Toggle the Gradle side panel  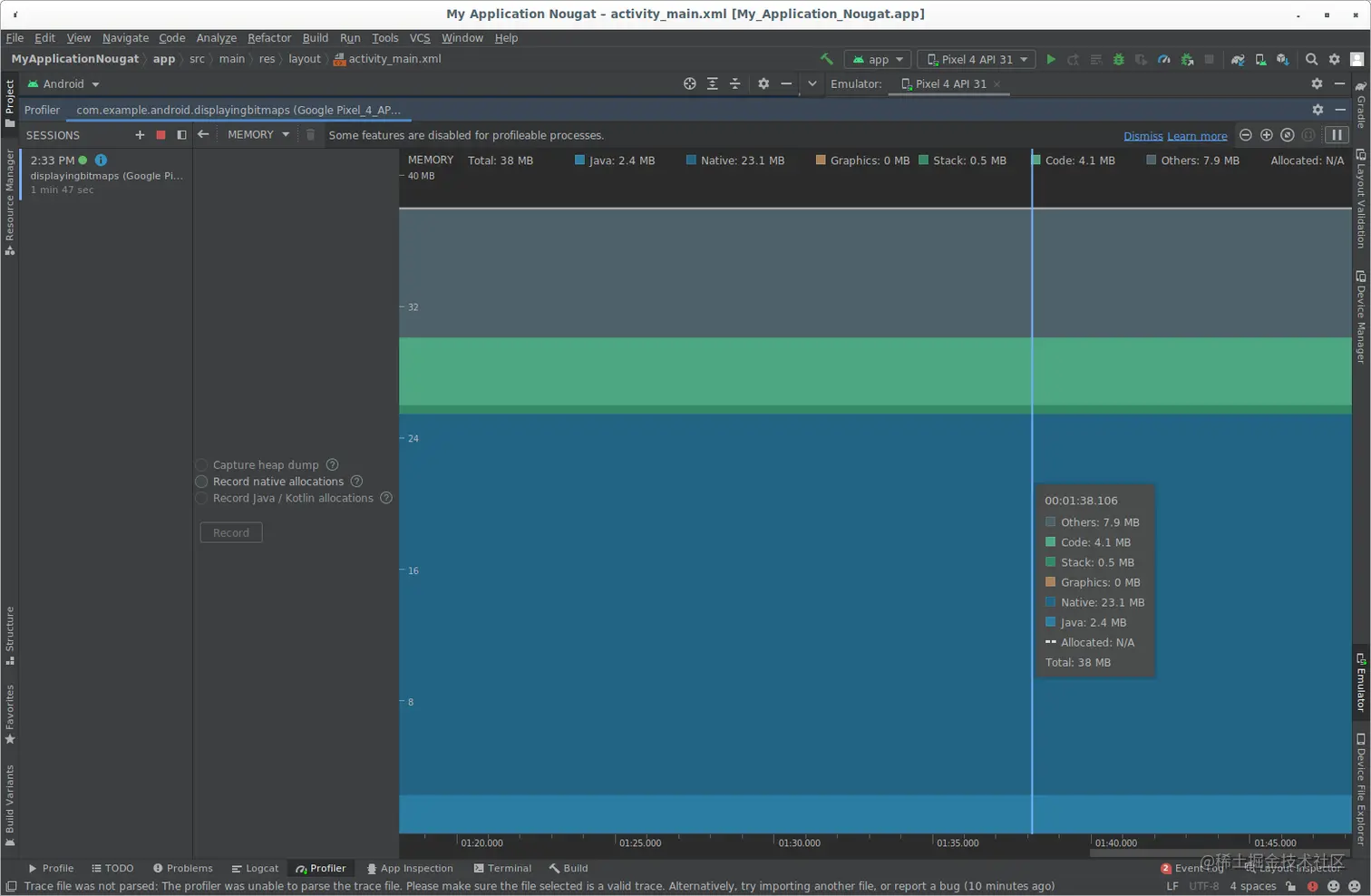pyautogui.click(x=1361, y=104)
